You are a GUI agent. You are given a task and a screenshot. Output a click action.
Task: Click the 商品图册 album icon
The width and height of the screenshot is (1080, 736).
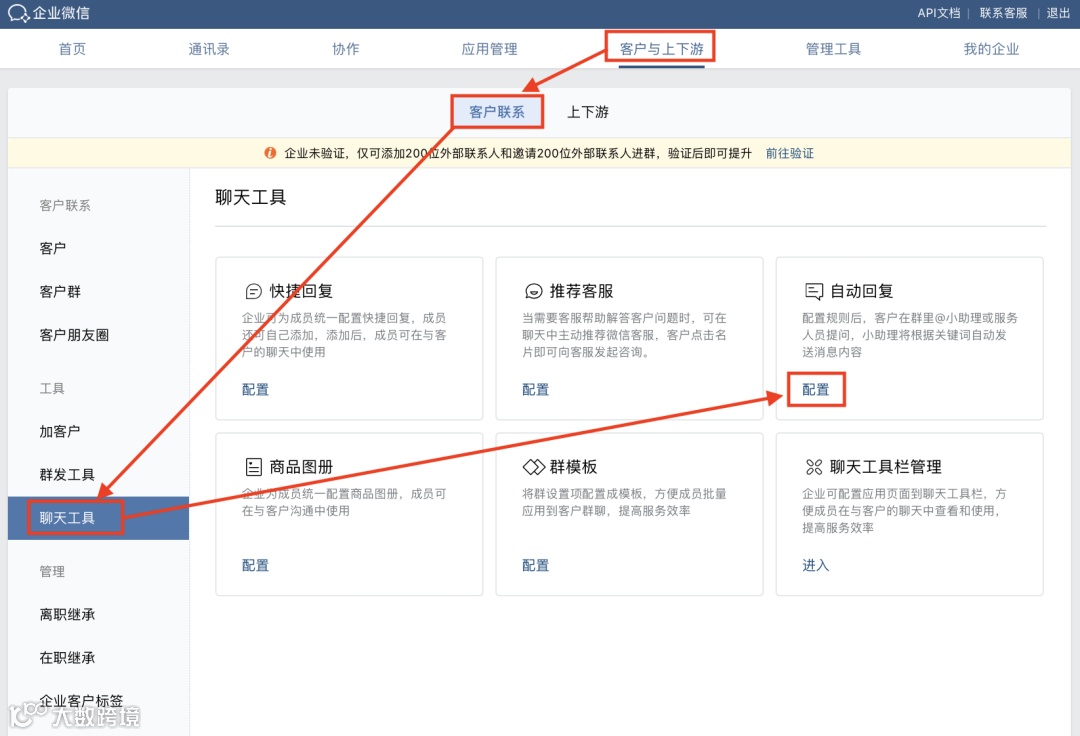point(253,467)
